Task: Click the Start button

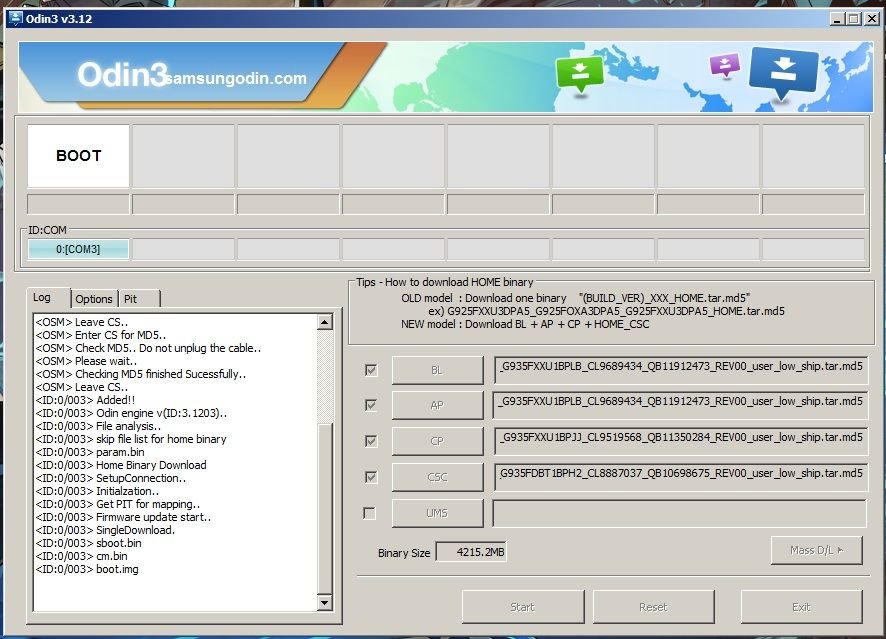Action: point(523,607)
